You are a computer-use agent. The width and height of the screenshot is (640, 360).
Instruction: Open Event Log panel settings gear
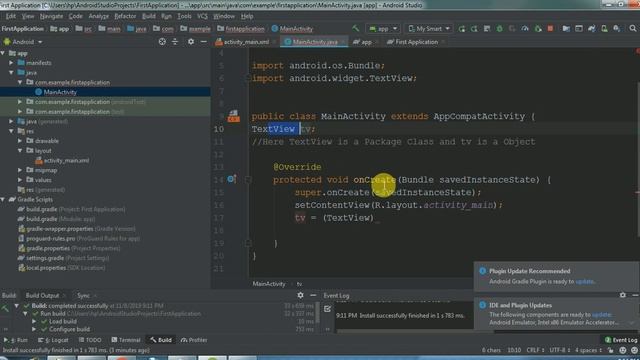point(622,295)
